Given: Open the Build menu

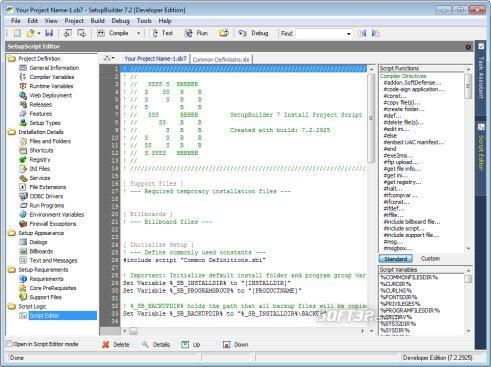Looking at the screenshot, I should click(x=97, y=21).
